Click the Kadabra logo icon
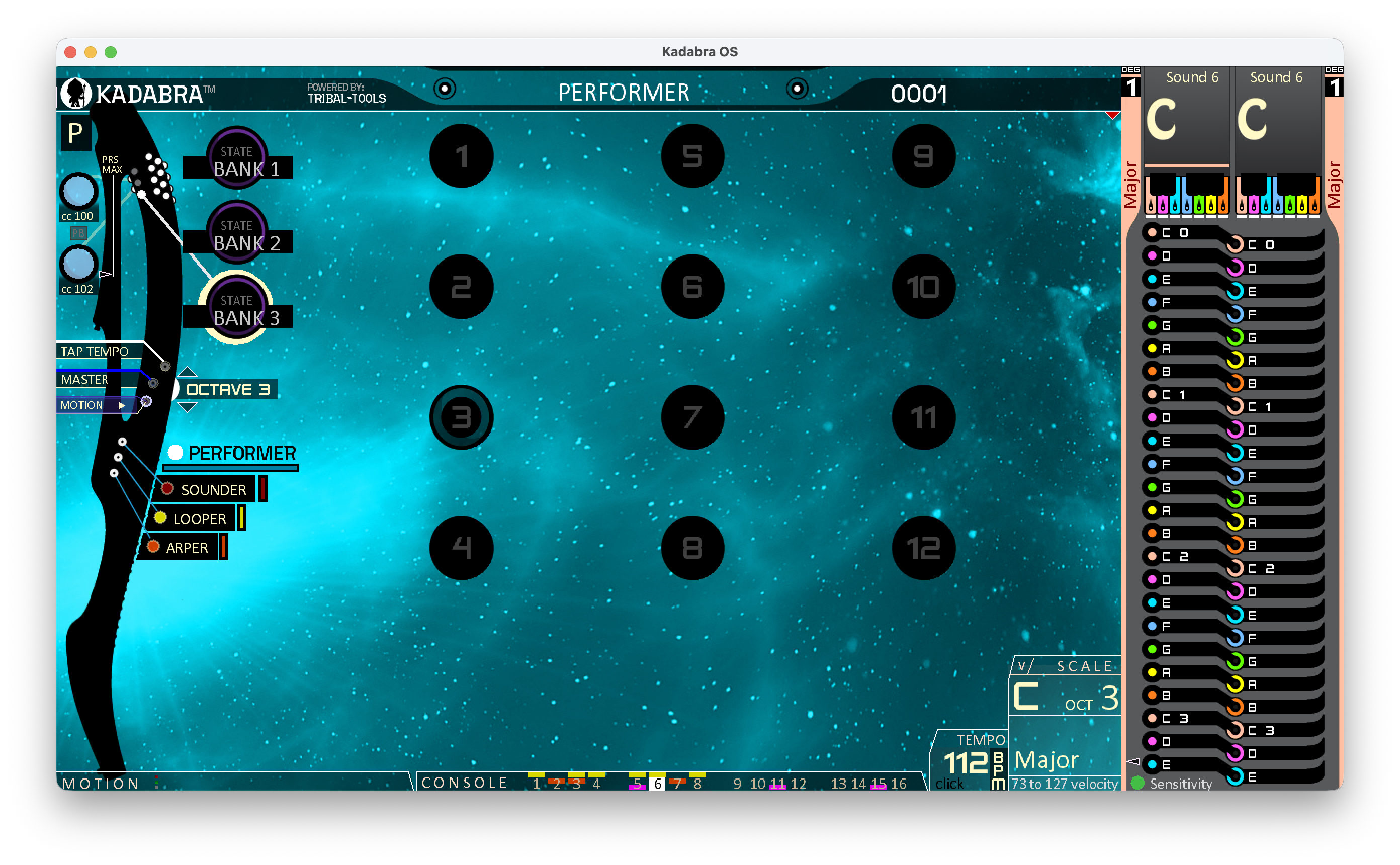This screenshot has height=865, width=1400. [75, 93]
